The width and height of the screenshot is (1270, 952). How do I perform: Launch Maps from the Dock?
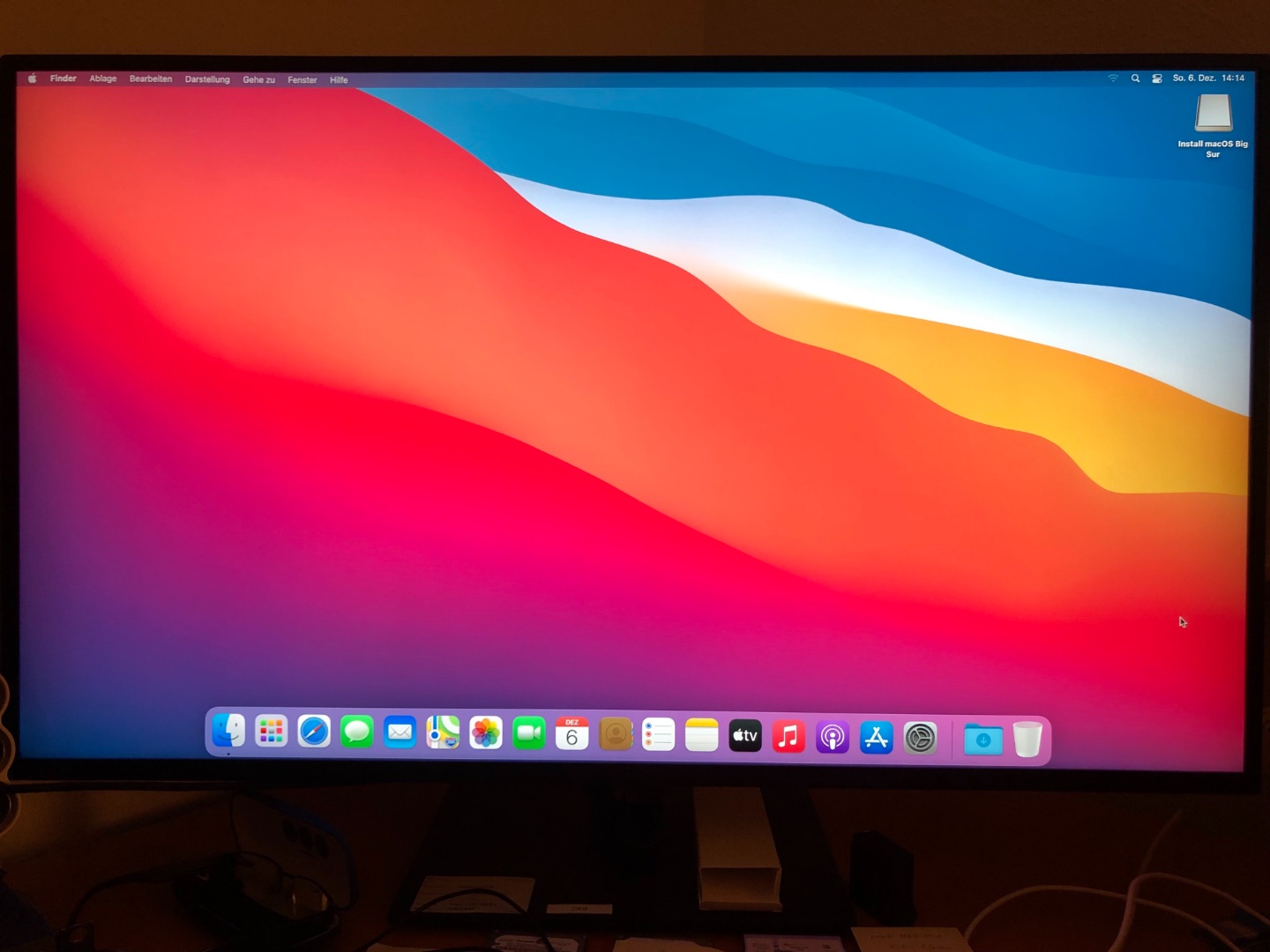coord(443,733)
